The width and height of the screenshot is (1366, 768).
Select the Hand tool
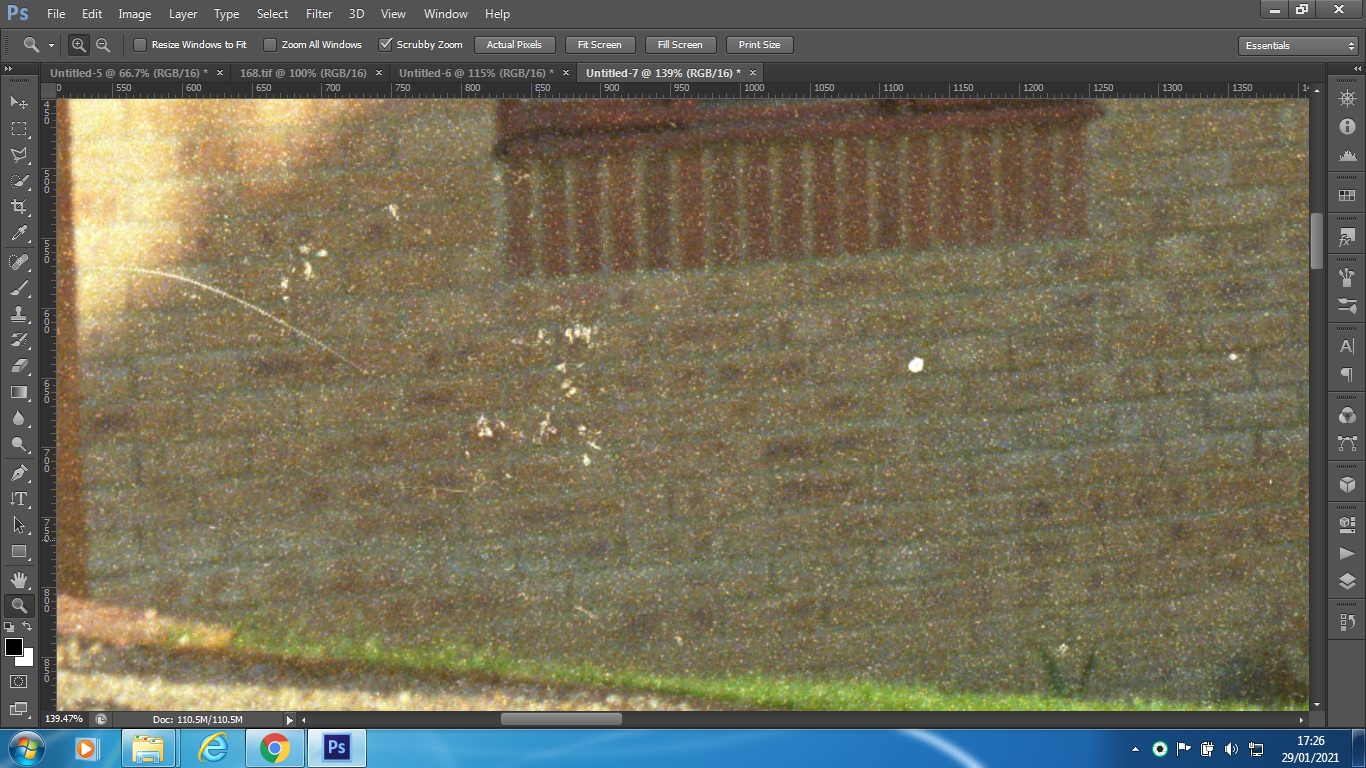[19, 579]
